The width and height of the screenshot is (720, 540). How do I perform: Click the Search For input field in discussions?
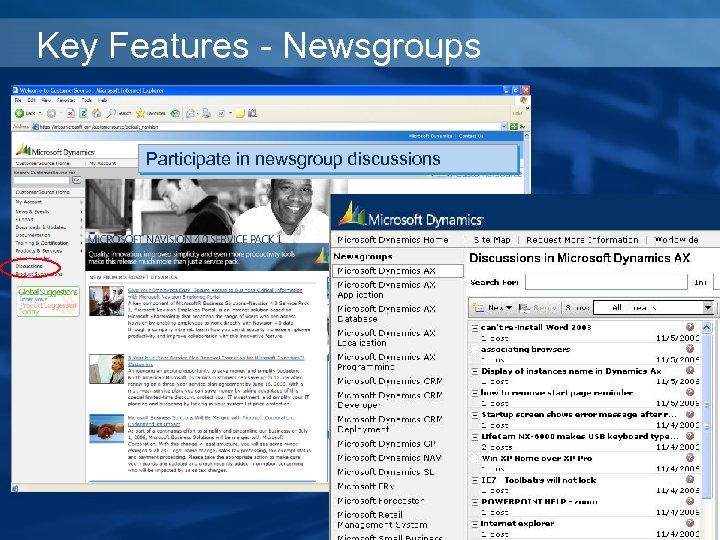tap(606, 282)
